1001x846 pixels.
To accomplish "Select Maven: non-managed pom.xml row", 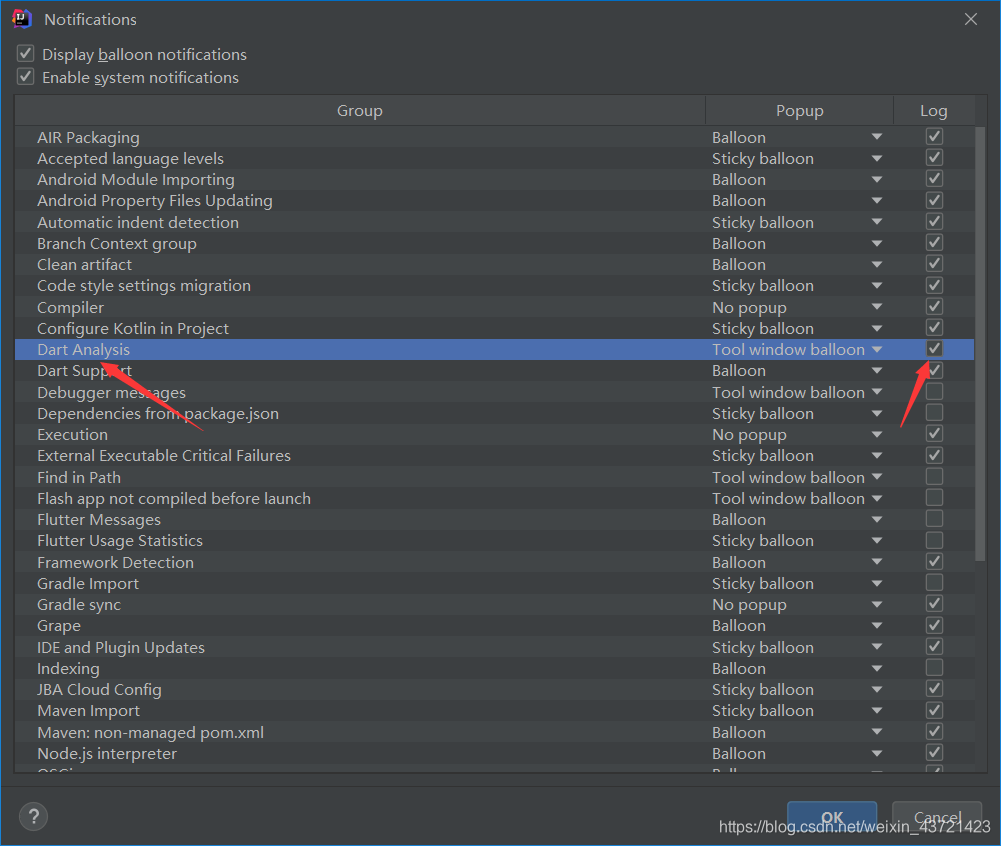I will pyautogui.click(x=494, y=732).
